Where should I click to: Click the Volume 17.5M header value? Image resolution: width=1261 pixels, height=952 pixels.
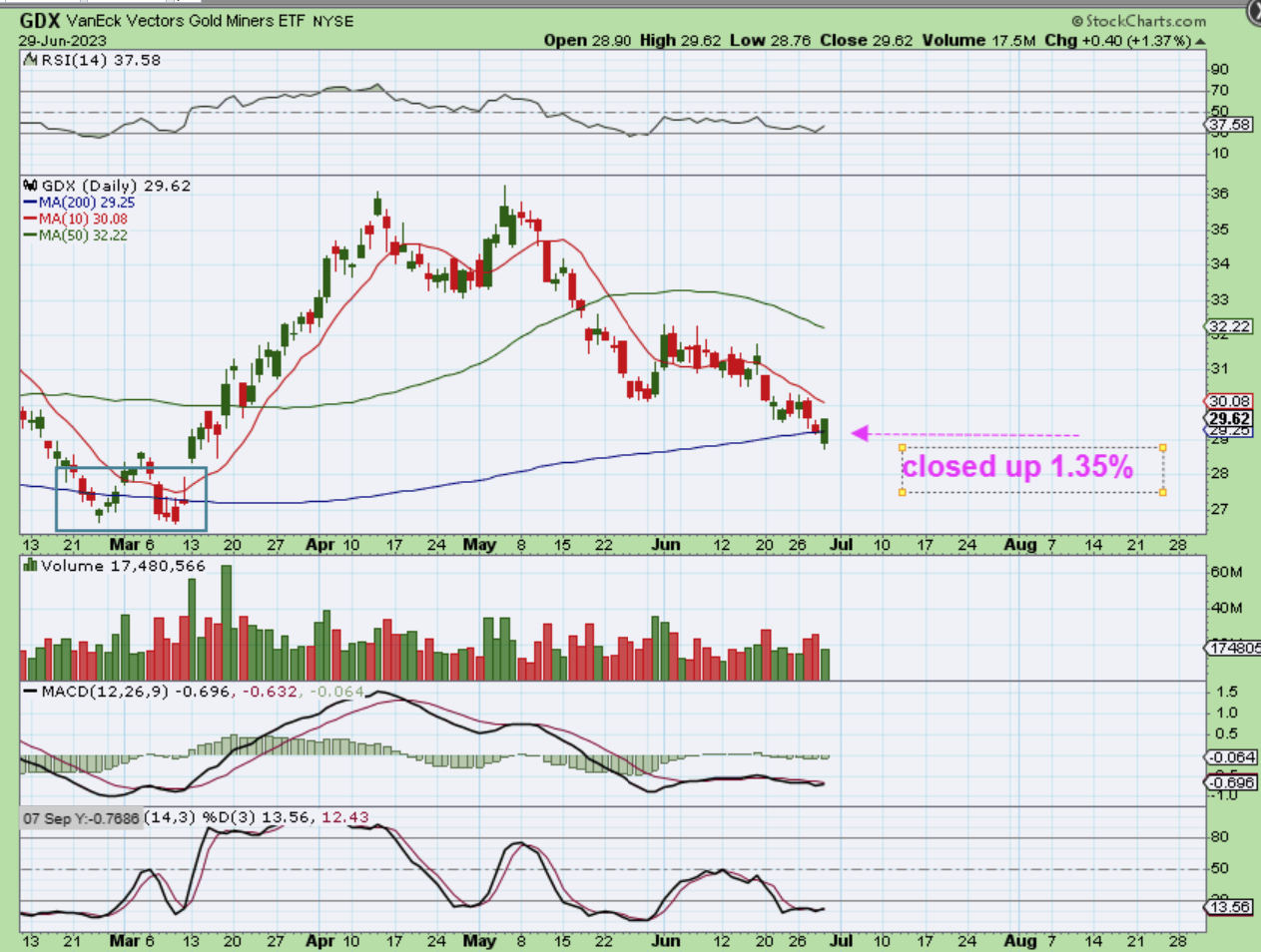pos(980,40)
